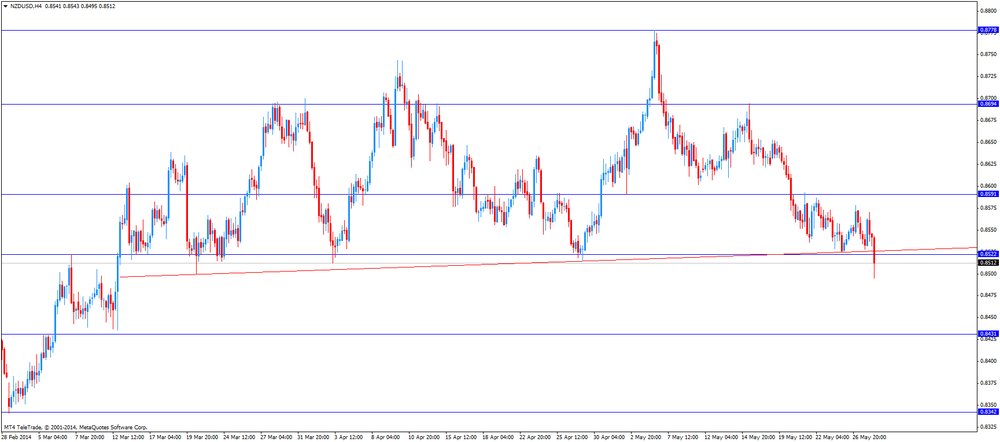Click the 2 May 20:00 time label
1000x442 pixels.
(x=647, y=438)
